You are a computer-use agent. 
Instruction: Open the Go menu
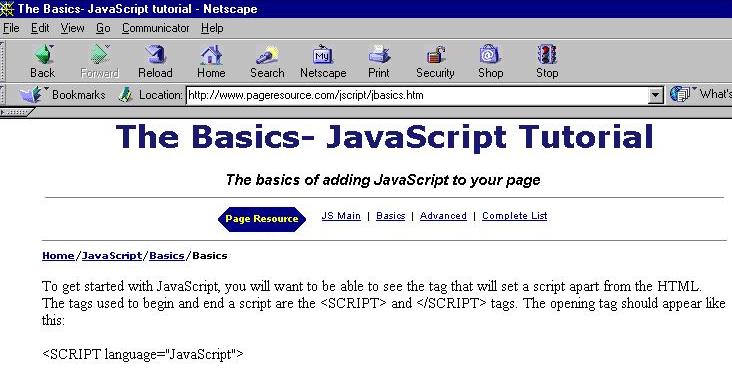click(x=103, y=28)
